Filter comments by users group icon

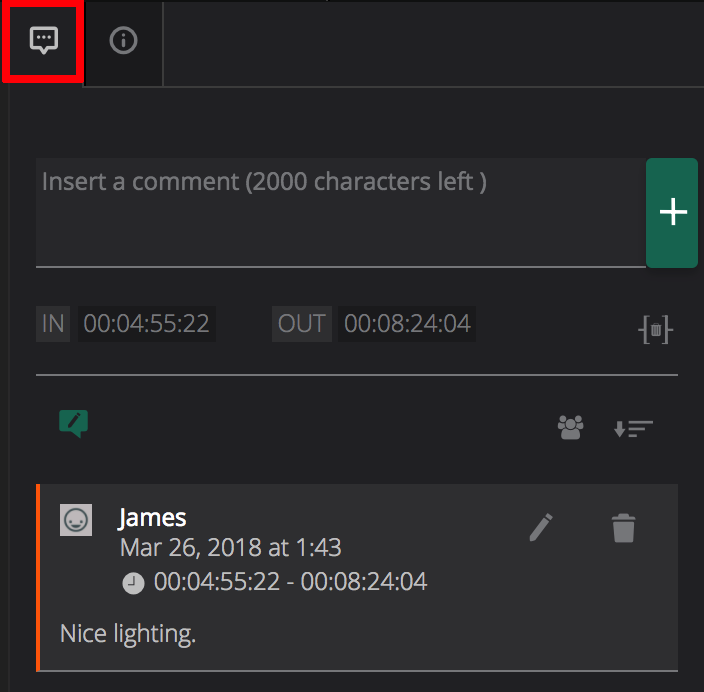570,428
